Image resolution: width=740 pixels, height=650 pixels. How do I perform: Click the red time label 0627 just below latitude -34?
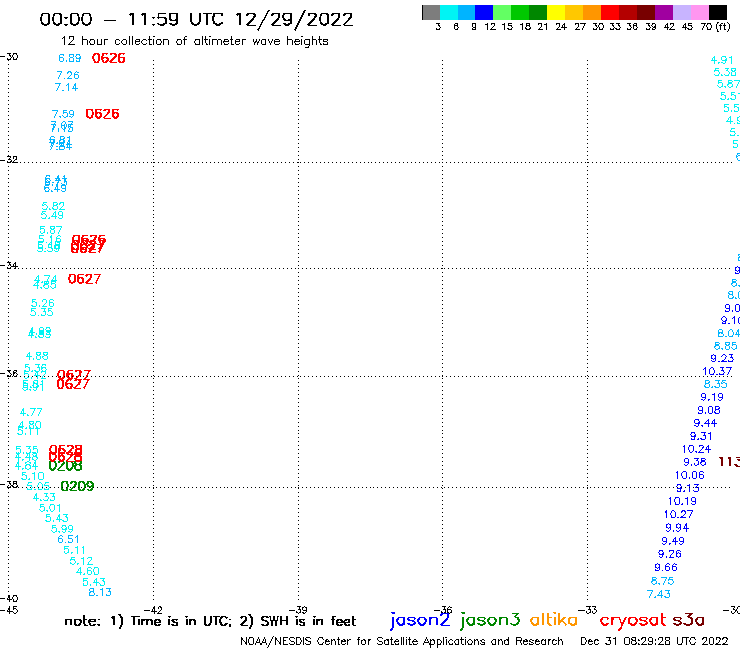84,279
